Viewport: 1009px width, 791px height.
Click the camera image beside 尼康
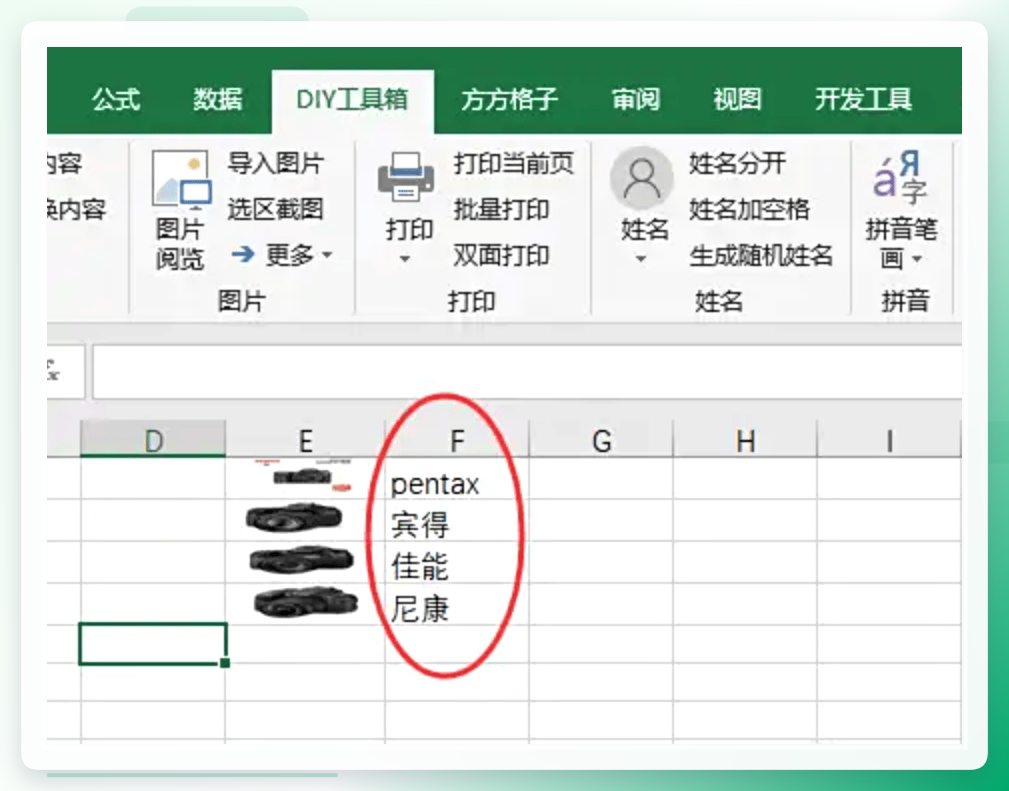pos(306,602)
